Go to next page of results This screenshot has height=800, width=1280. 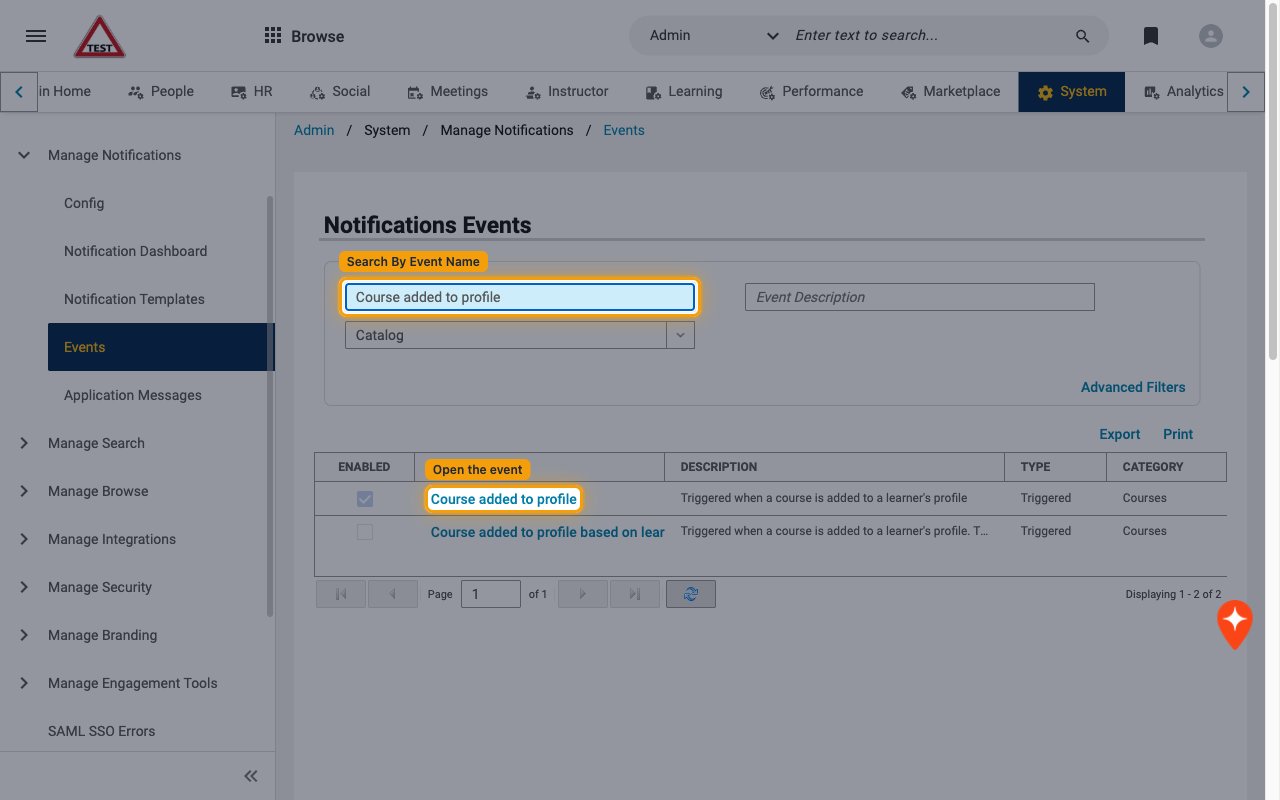click(x=583, y=594)
